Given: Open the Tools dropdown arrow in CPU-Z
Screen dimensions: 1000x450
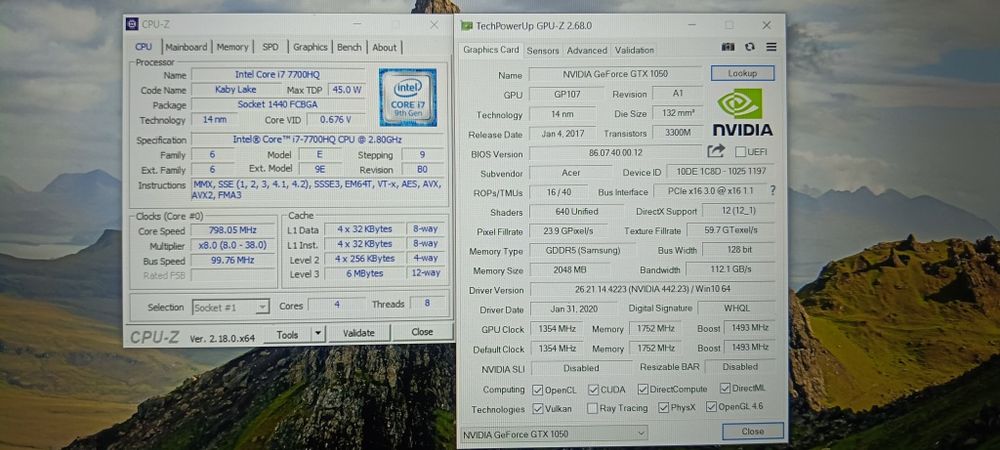Looking at the screenshot, I should point(318,333).
